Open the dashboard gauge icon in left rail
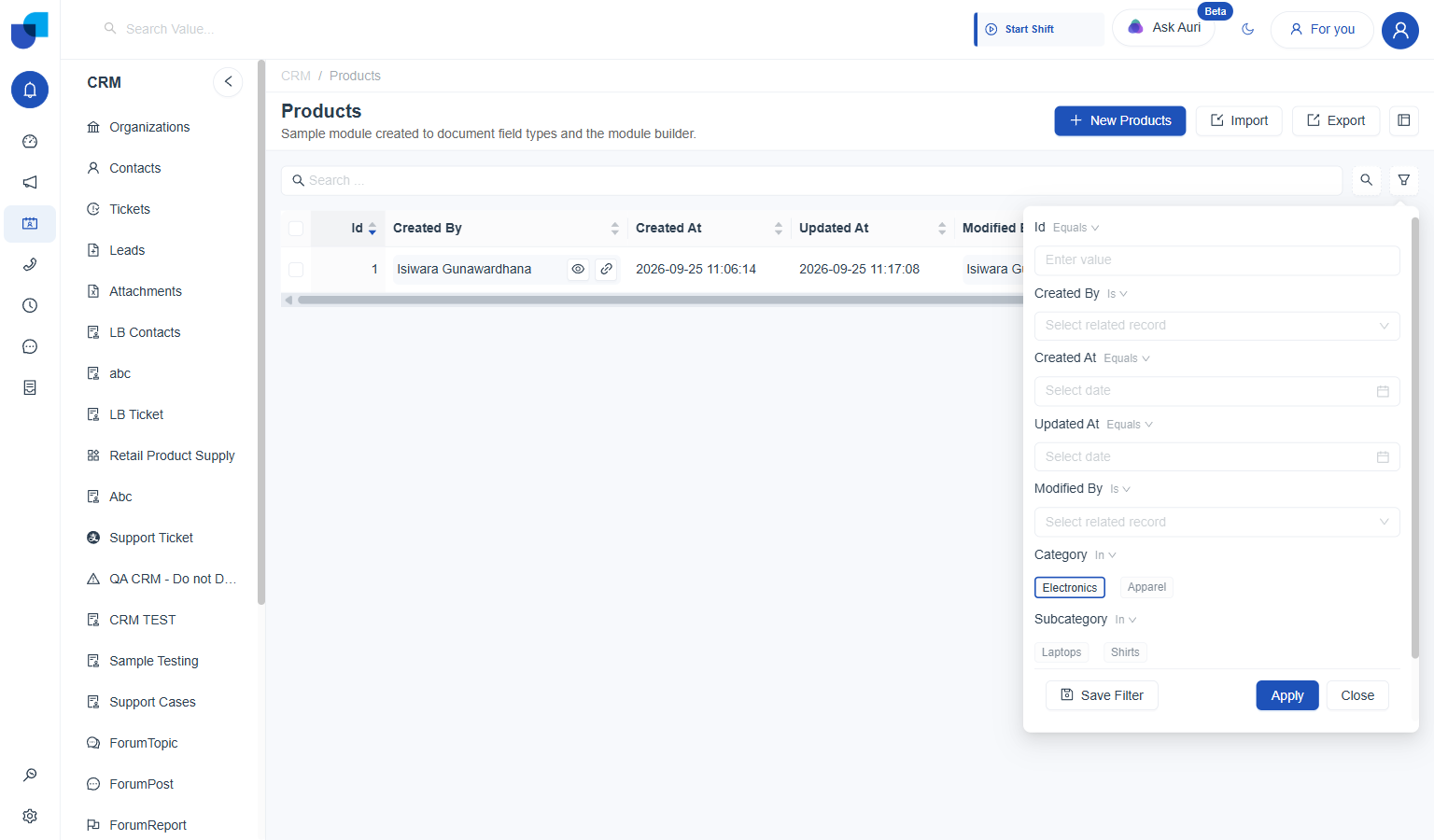1434x840 pixels. (30, 142)
